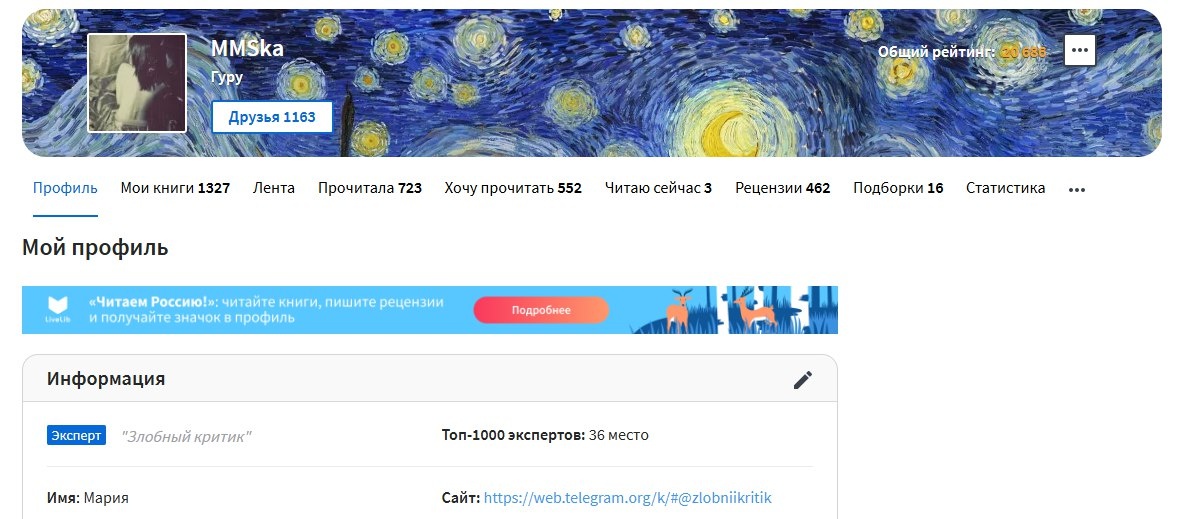Select the Хочу прочитать 552 tab
The width and height of the screenshot is (1189, 519).
click(x=513, y=188)
